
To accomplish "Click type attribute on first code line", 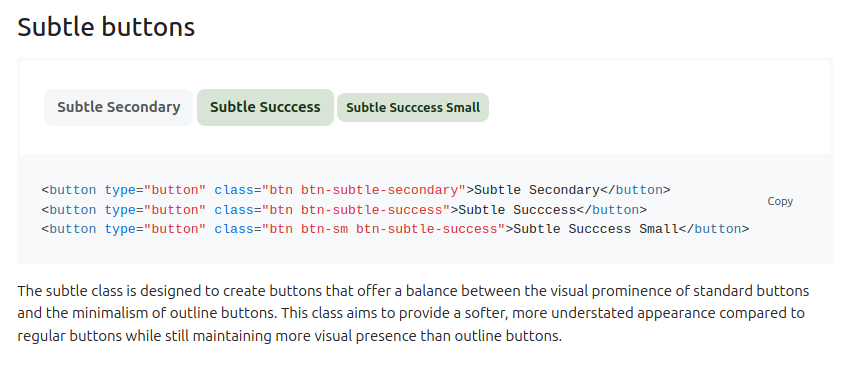I will (120, 190).
